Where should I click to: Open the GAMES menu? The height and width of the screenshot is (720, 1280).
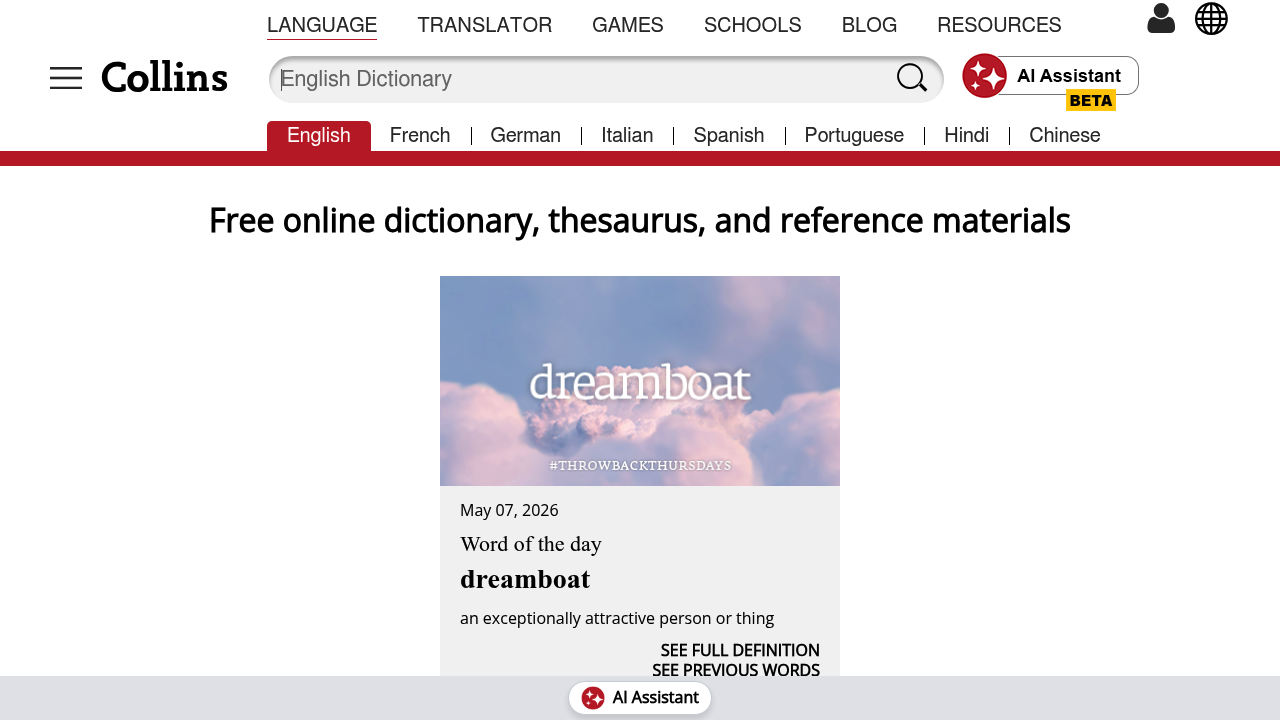pos(628,26)
